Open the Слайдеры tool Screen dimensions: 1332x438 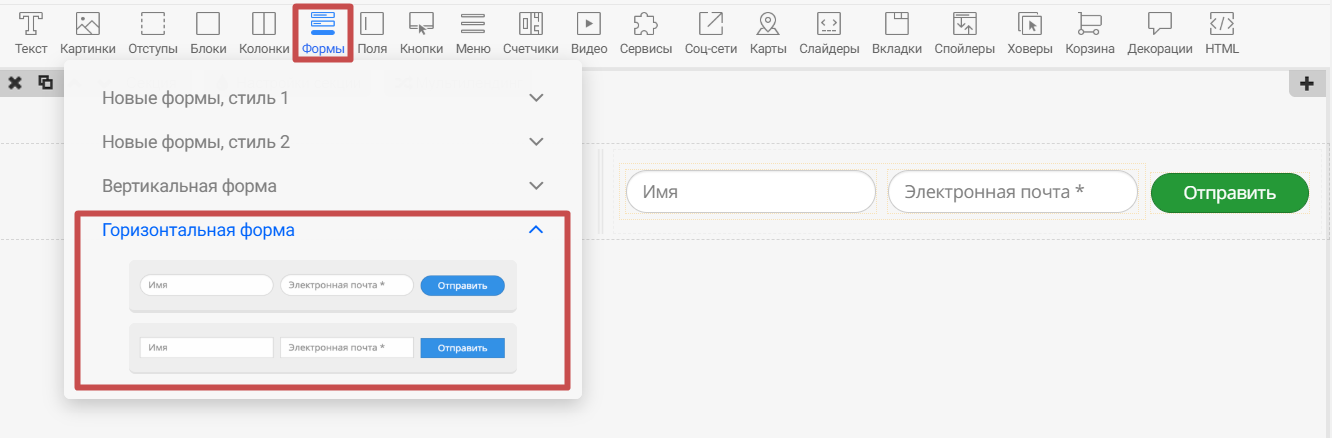pyautogui.click(x=829, y=31)
